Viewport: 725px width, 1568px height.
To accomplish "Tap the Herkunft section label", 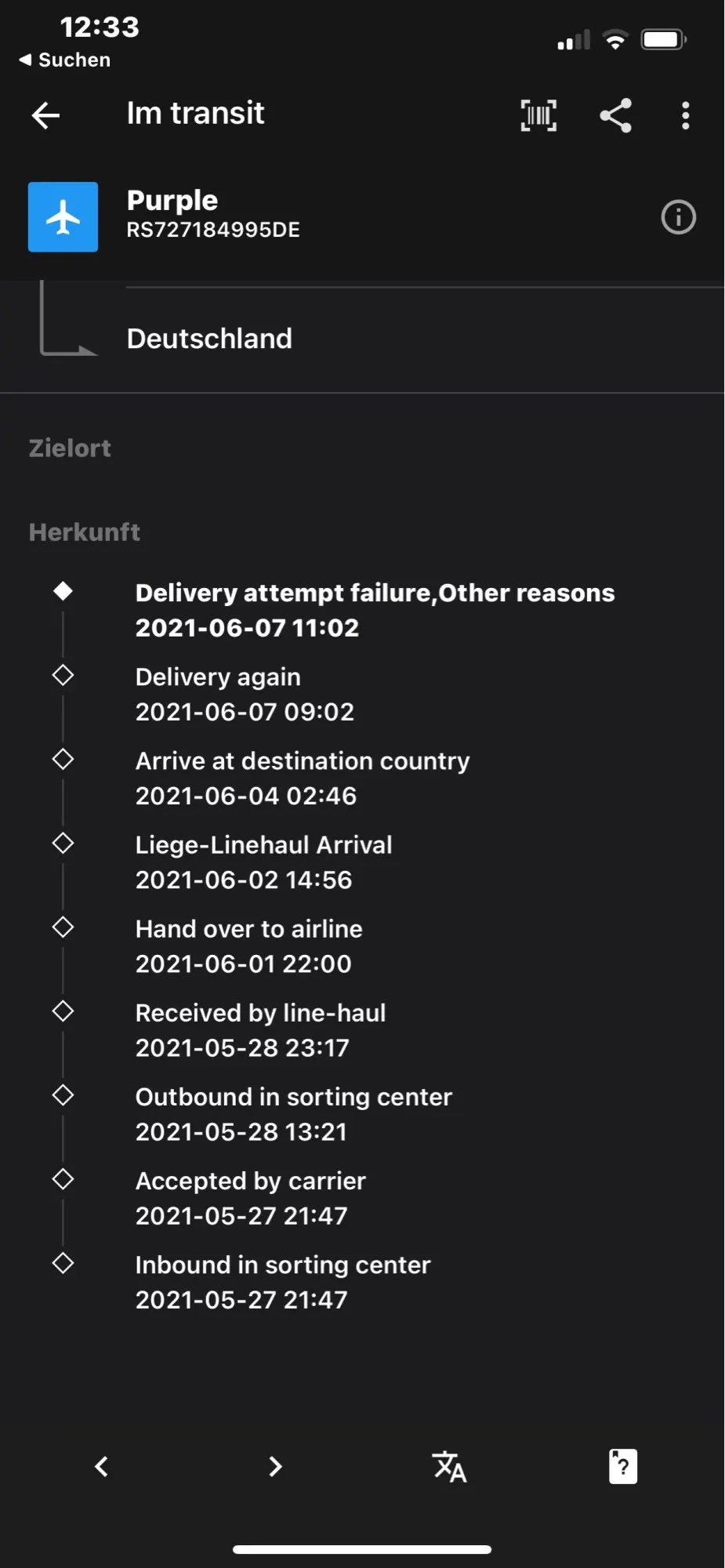I will tap(84, 532).
